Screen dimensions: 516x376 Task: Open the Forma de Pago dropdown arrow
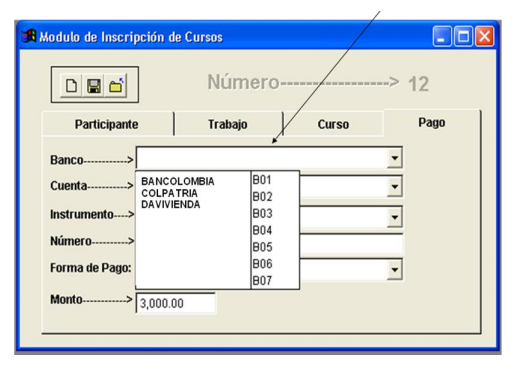click(395, 269)
